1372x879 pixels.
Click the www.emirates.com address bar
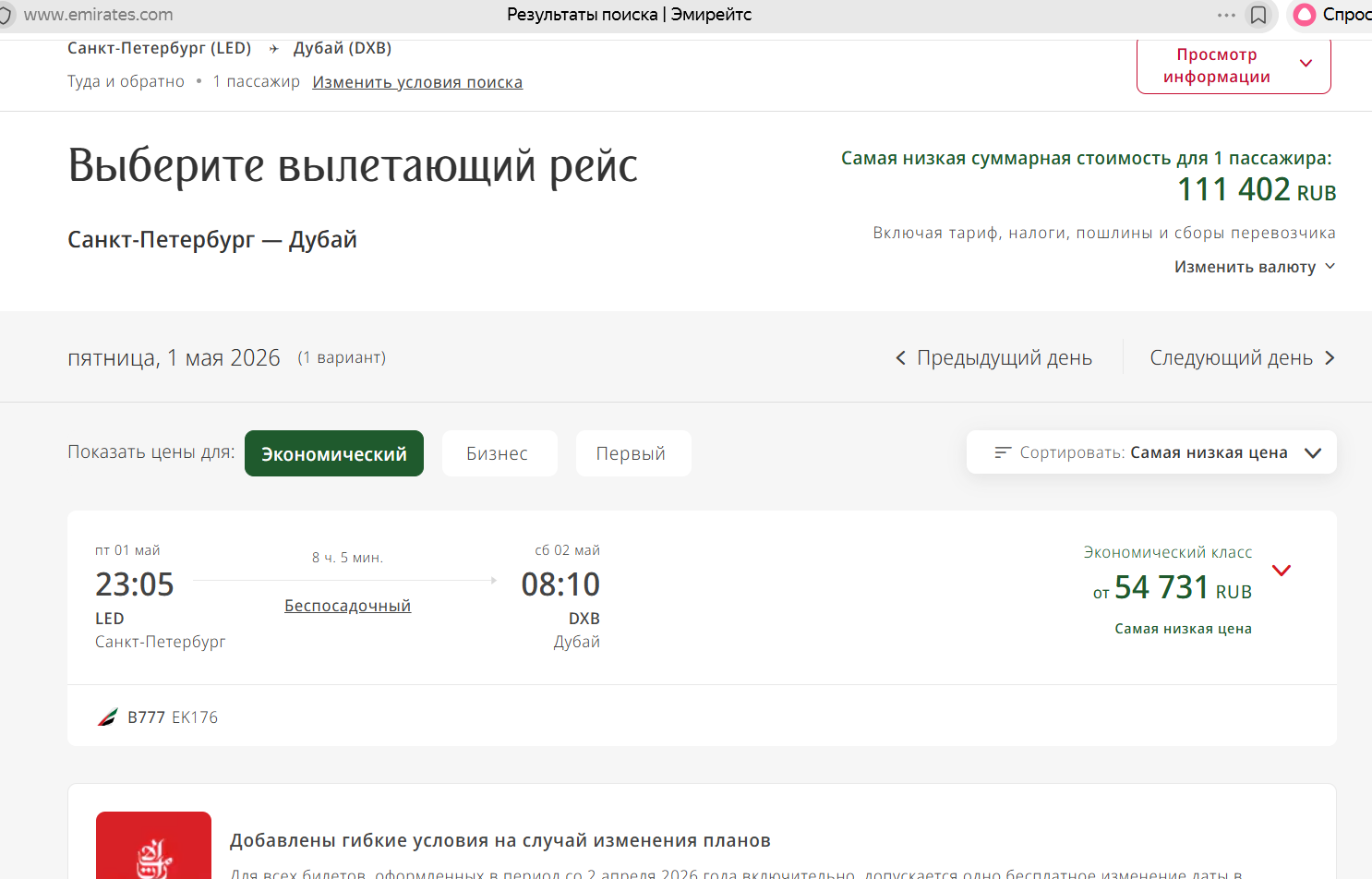pos(99,15)
